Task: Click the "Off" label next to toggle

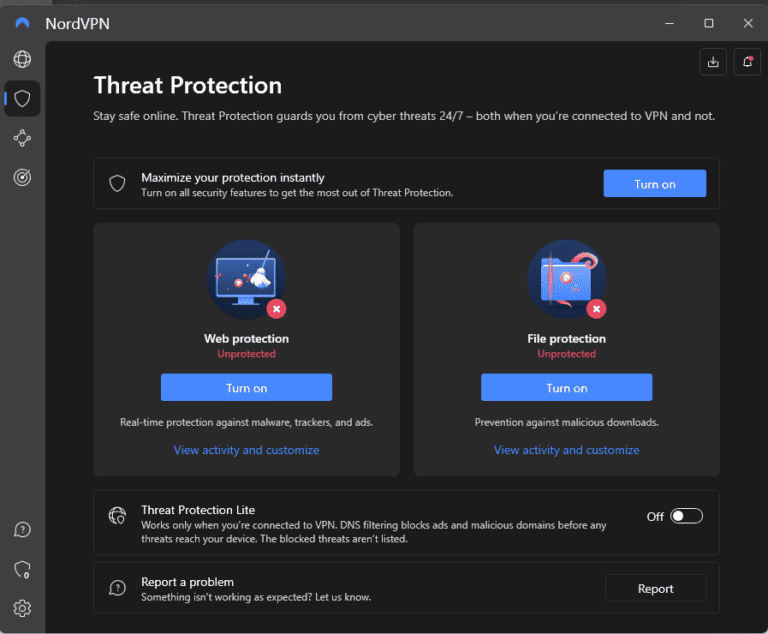Action: [655, 516]
